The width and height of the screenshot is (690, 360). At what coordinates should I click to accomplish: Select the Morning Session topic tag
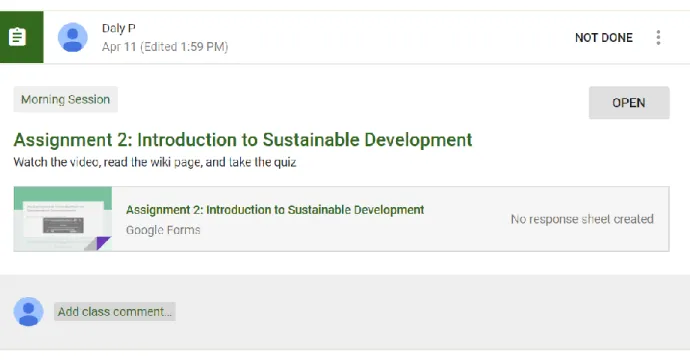[66, 99]
